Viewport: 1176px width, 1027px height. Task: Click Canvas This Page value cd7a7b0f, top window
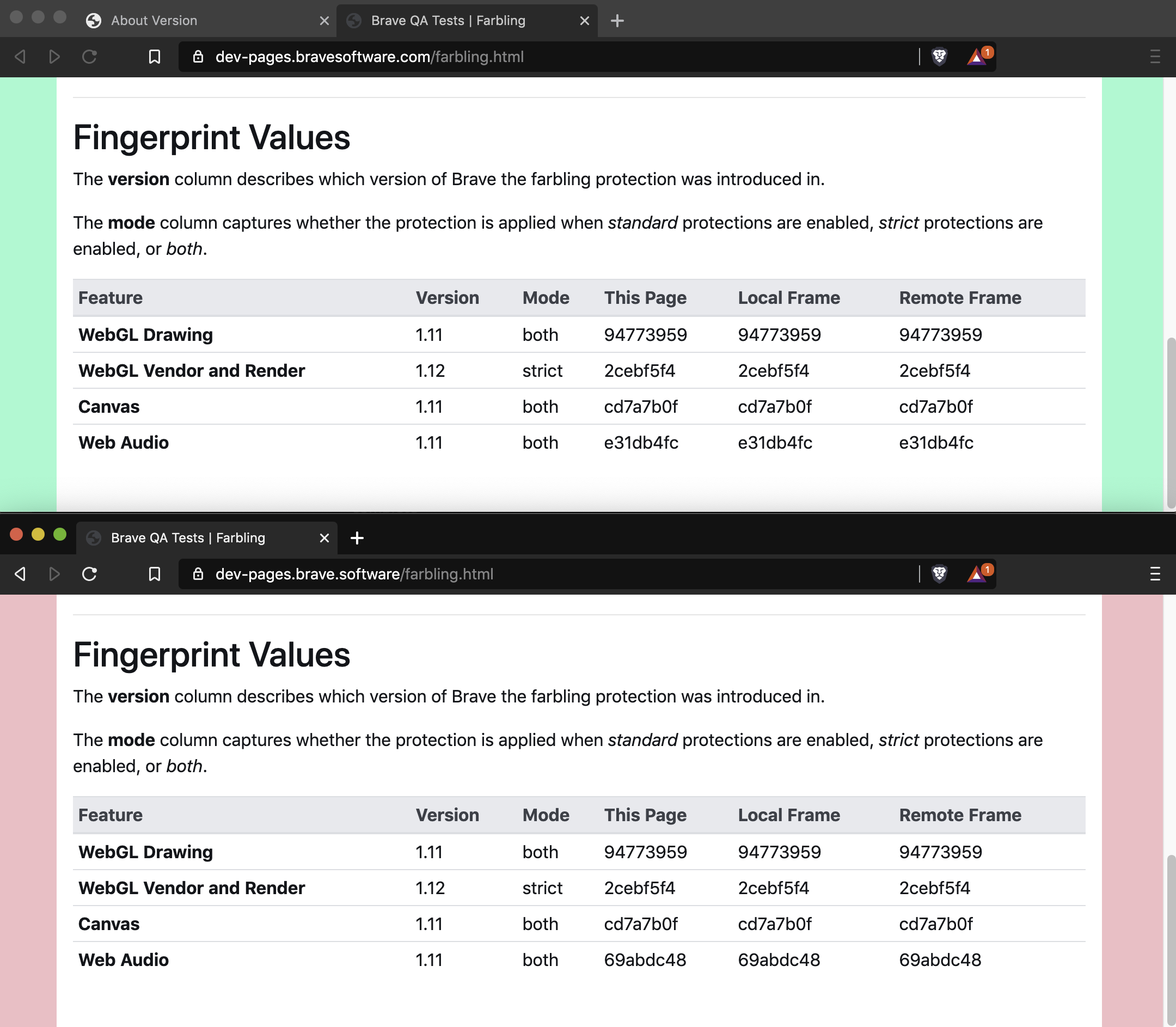pyautogui.click(x=641, y=407)
